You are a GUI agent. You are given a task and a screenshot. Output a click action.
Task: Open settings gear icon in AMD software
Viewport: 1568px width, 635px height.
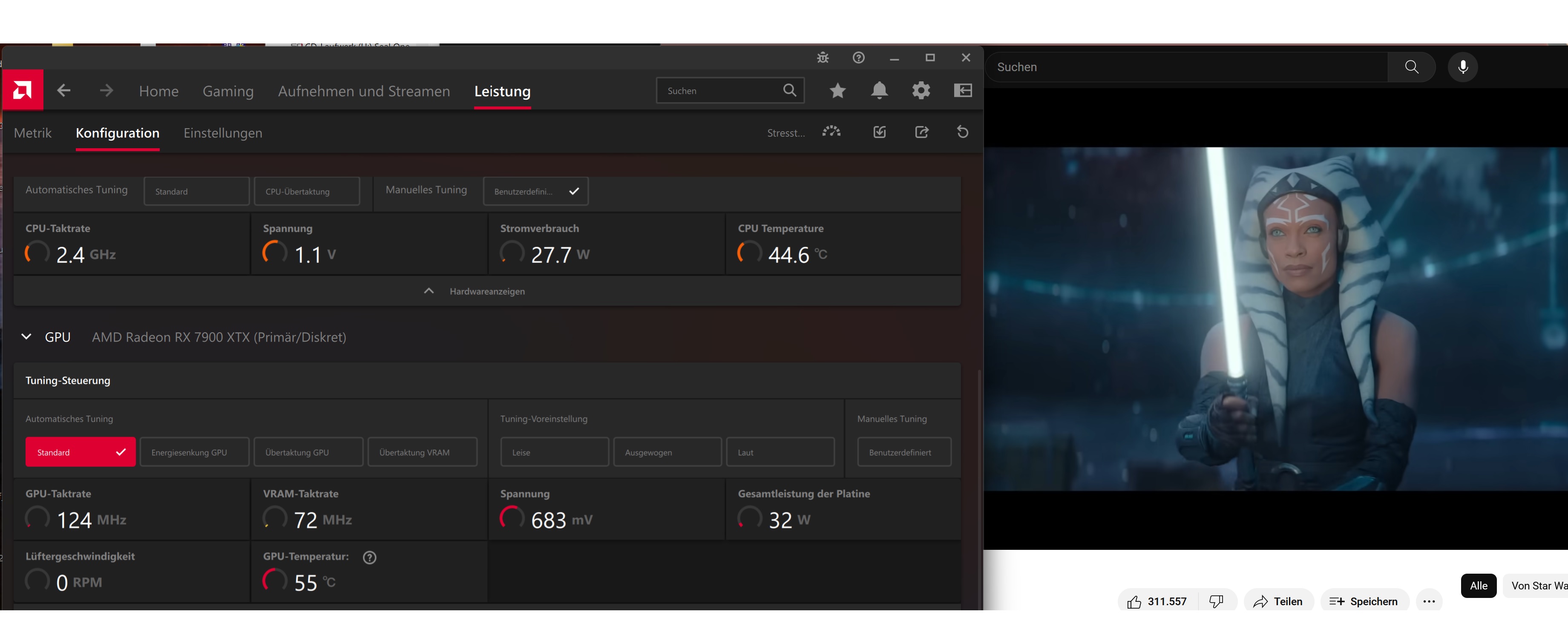(x=921, y=91)
